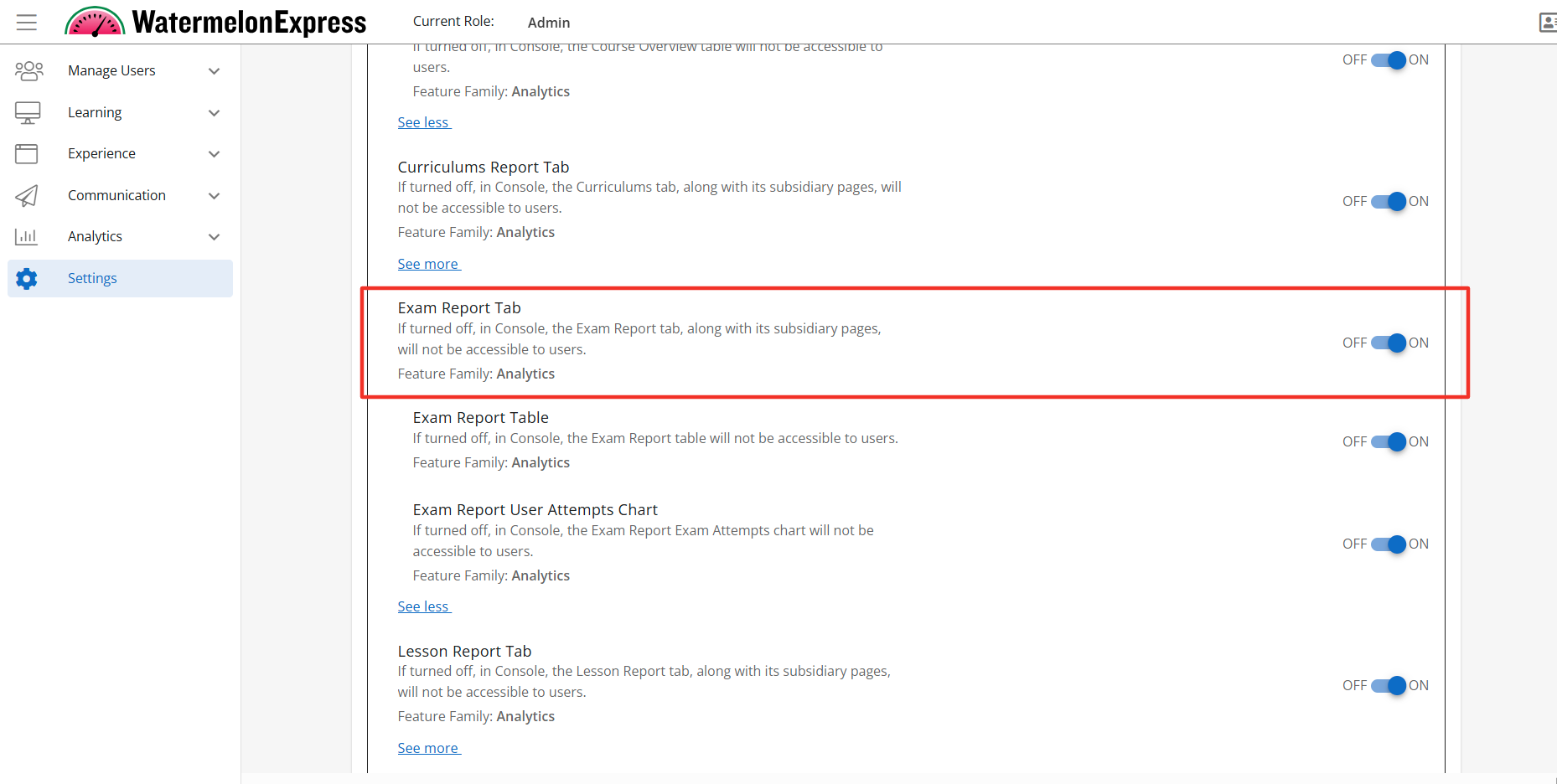Expand the Learning menu chevron
1557x784 pixels.
pyautogui.click(x=215, y=113)
